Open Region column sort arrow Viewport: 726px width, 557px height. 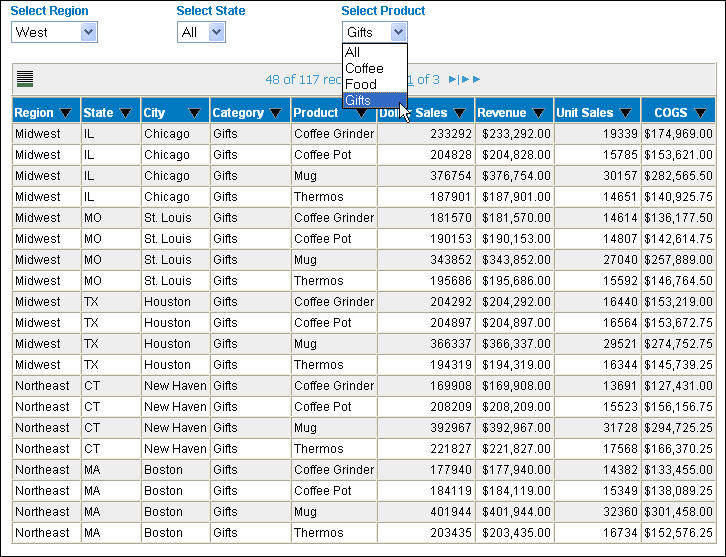coord(66,113)
